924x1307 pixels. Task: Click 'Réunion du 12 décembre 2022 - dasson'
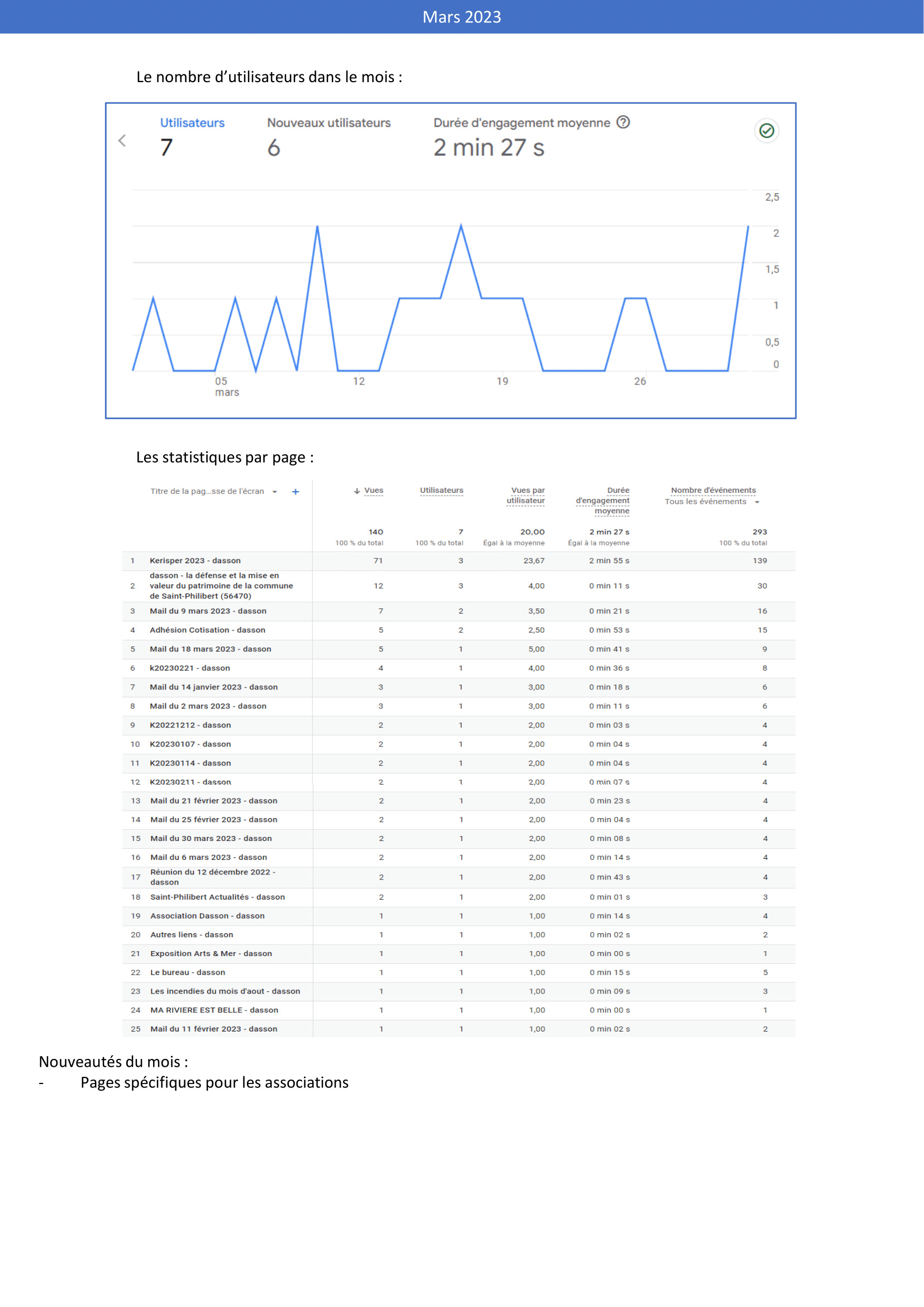[213, 878]
